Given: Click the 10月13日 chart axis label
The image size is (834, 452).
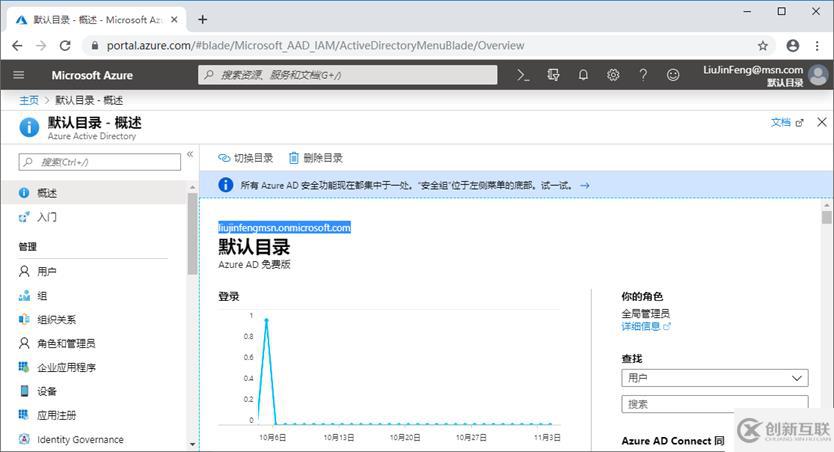Looking at the screenshot, I should [x=339, y=437].
